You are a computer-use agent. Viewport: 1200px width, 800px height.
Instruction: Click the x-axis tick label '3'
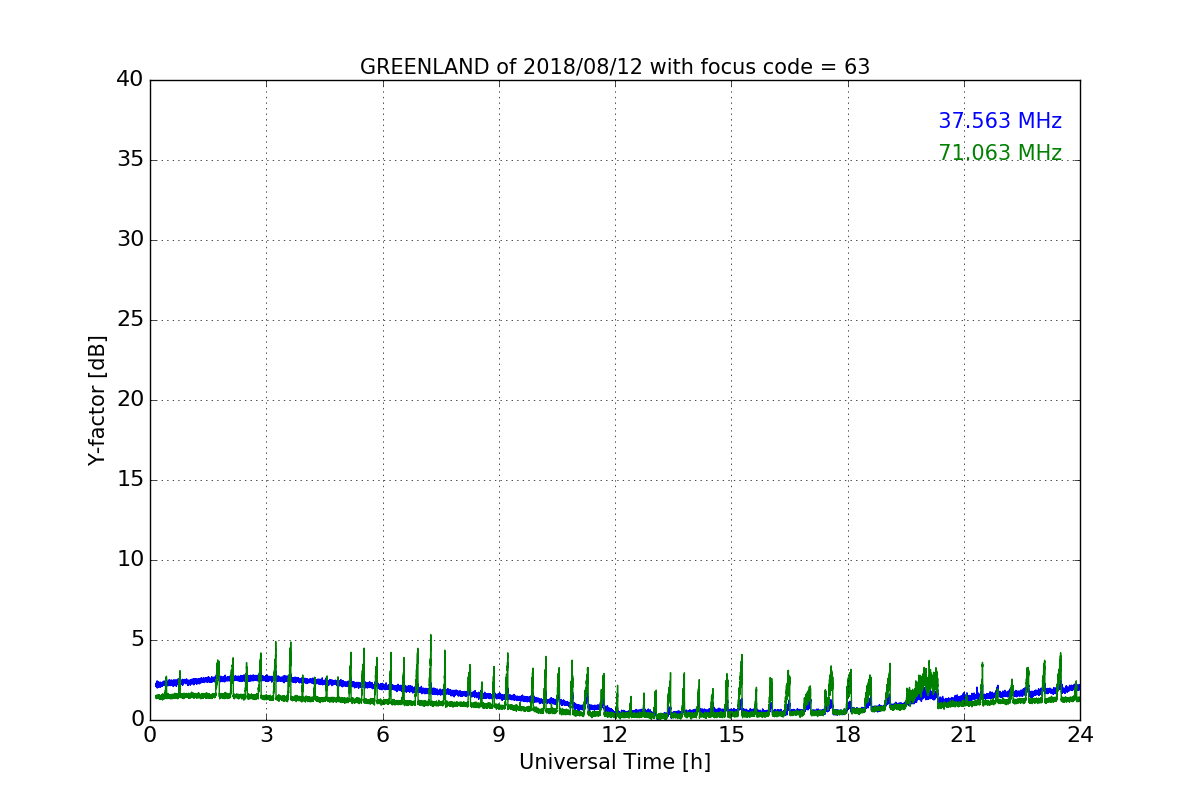[266, 735]
